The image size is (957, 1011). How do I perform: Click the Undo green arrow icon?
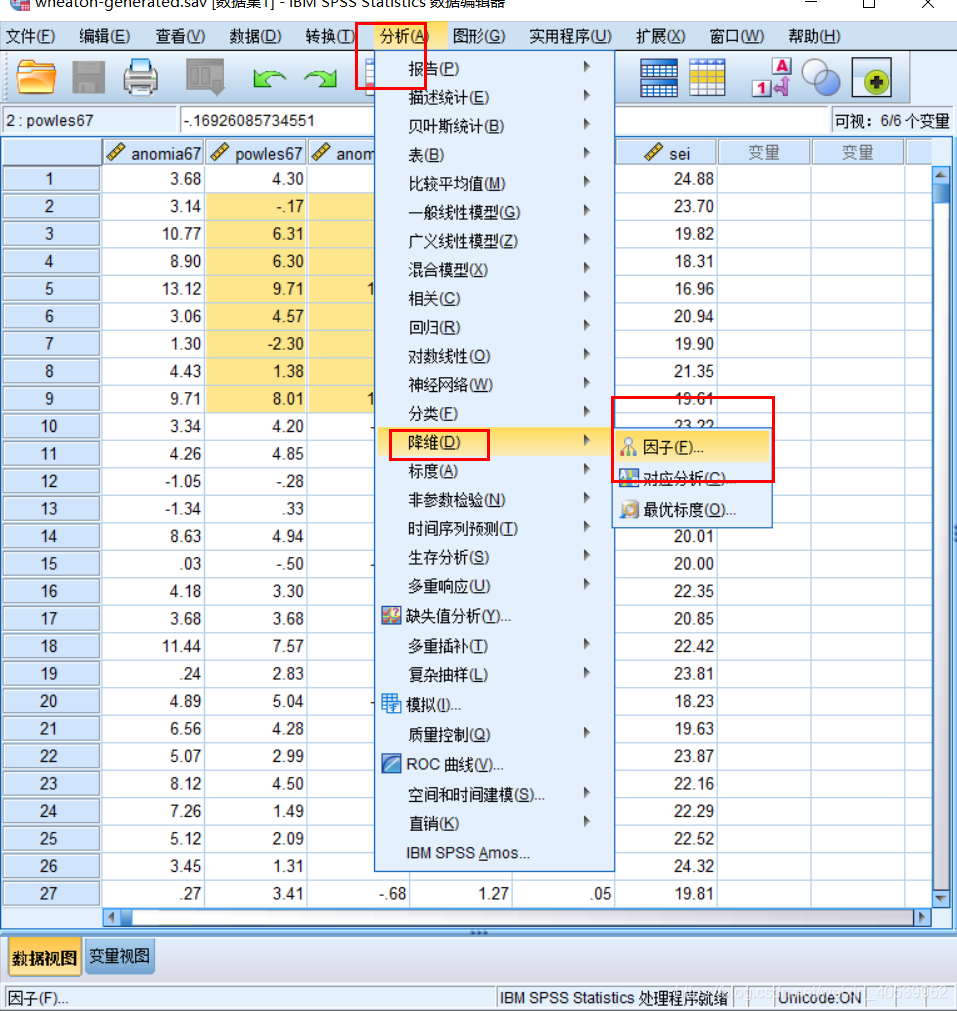click(x=269, y=79)
